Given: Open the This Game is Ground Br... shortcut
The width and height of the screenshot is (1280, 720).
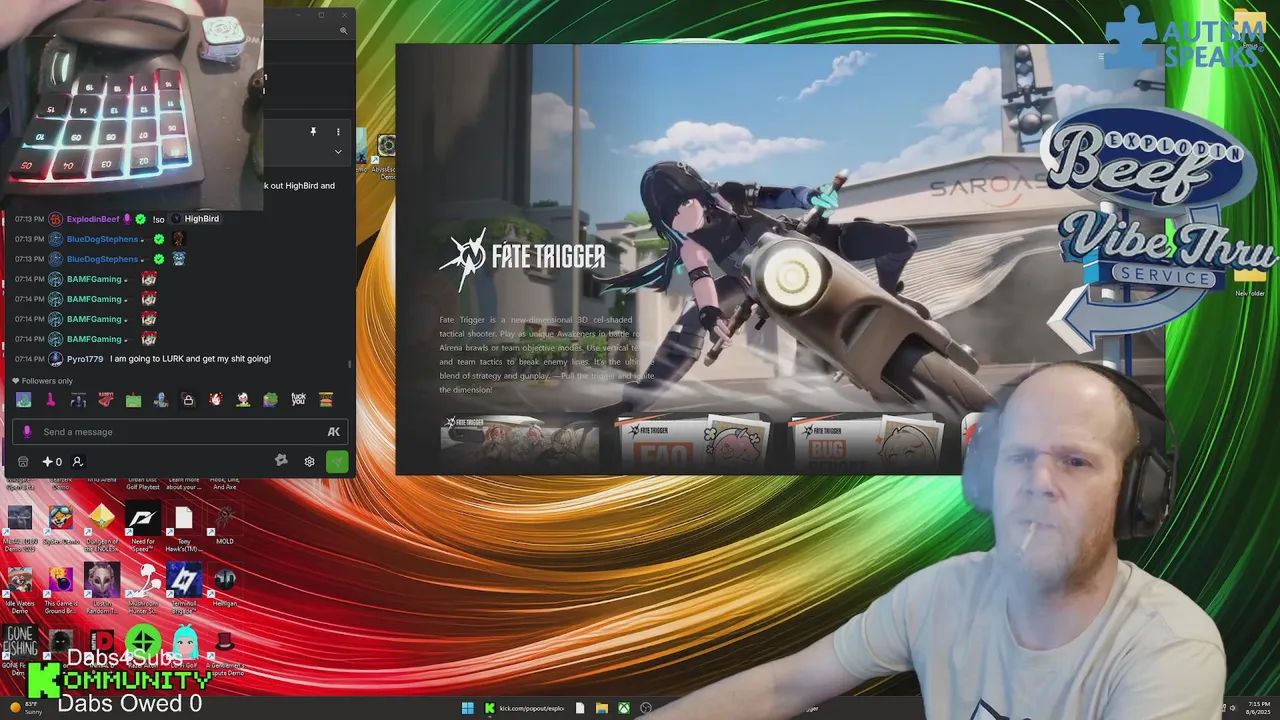Looking at the screenshot, I should pos(60,590).
